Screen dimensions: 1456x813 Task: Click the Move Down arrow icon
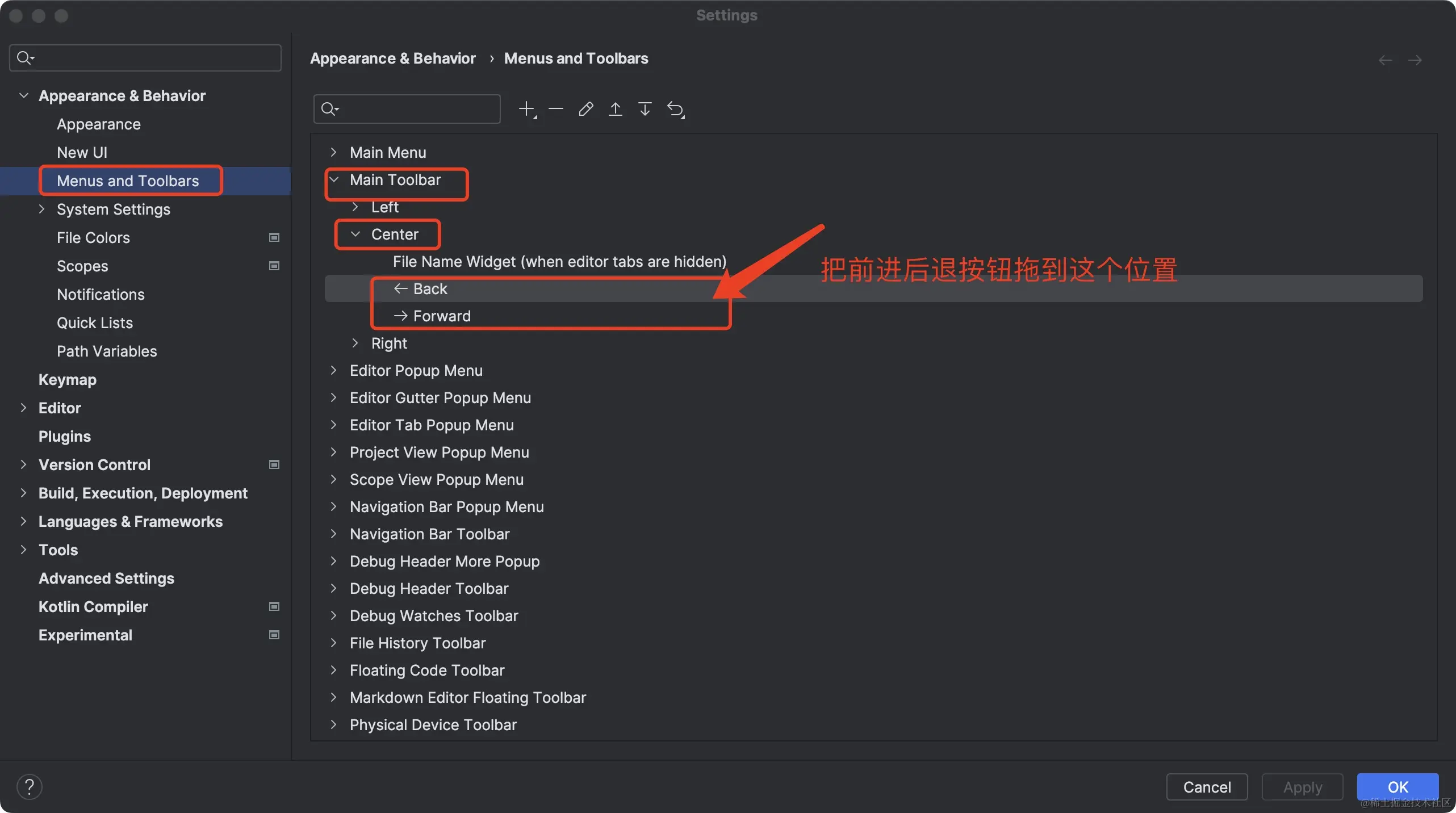pos(645,109)
